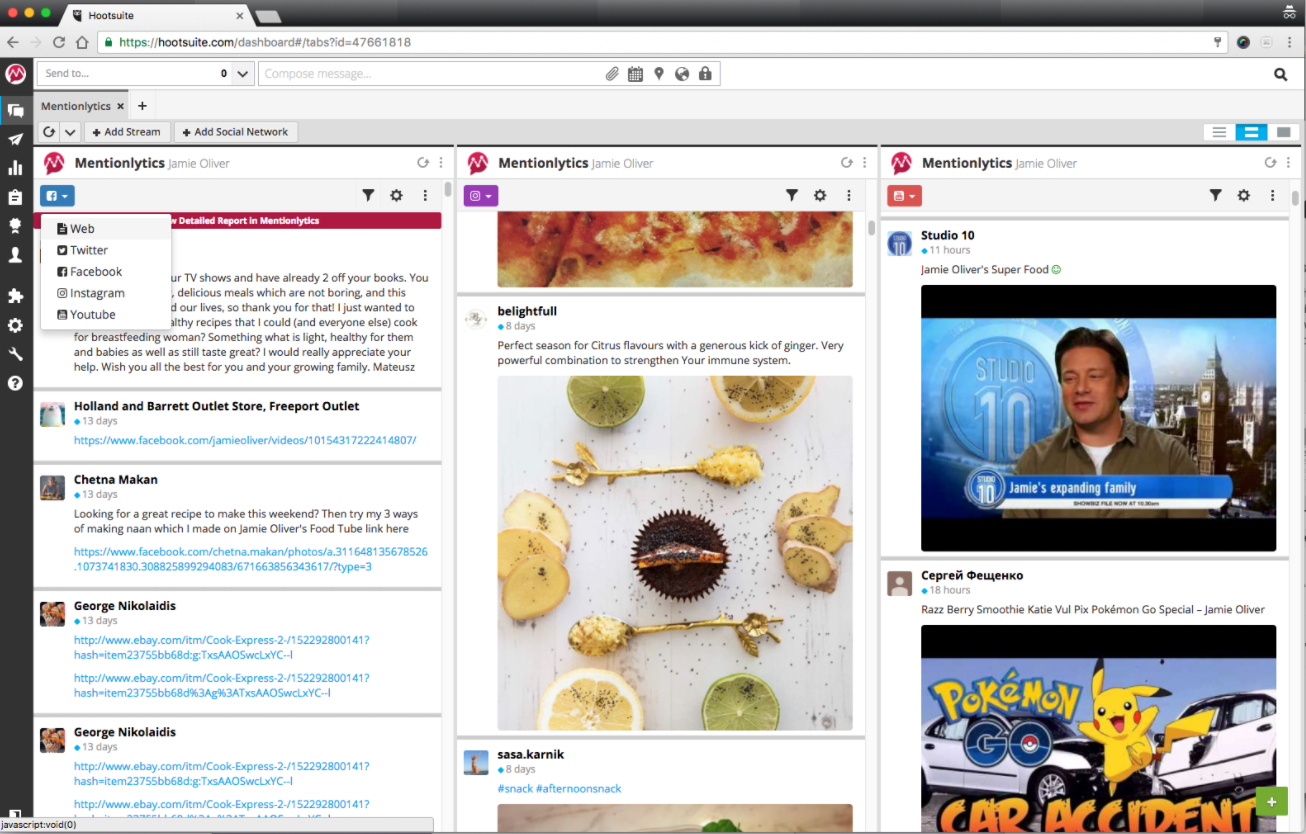Choose Twitter from the source menu

click(x=88, y=250)
